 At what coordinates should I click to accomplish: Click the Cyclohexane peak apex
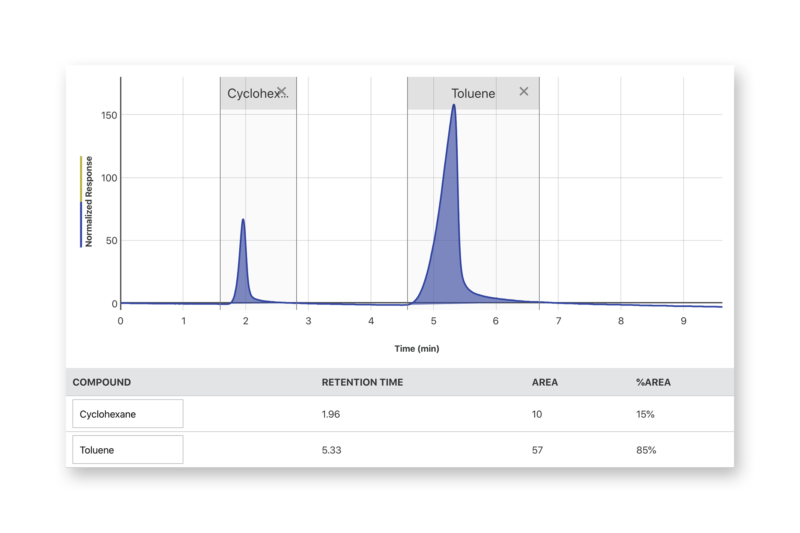[x=243, y=220]
